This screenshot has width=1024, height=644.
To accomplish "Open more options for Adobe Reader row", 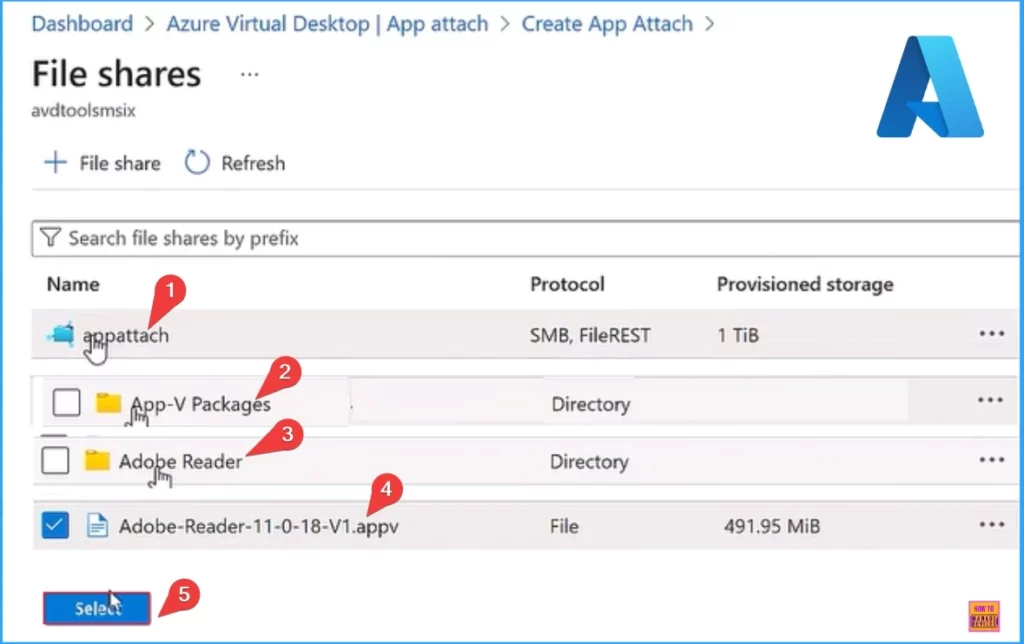I will tap(991, 460).
